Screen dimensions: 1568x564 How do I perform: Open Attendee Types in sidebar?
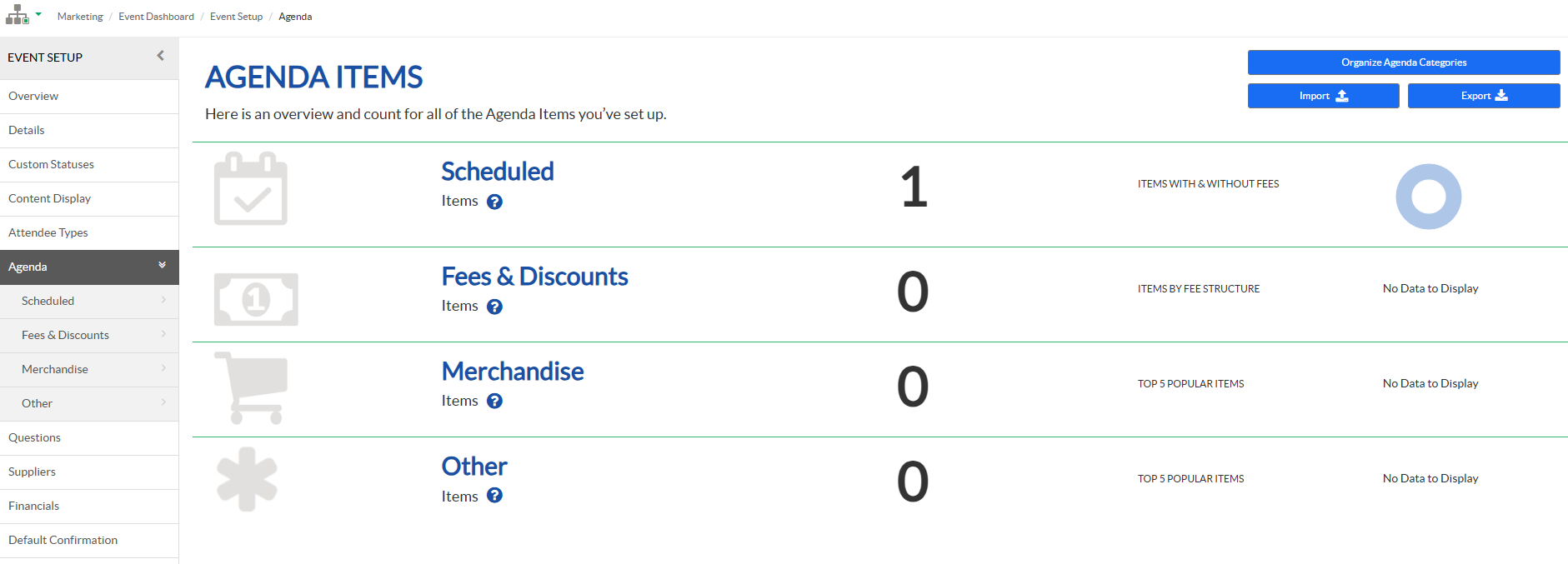(x=48, y=232)
